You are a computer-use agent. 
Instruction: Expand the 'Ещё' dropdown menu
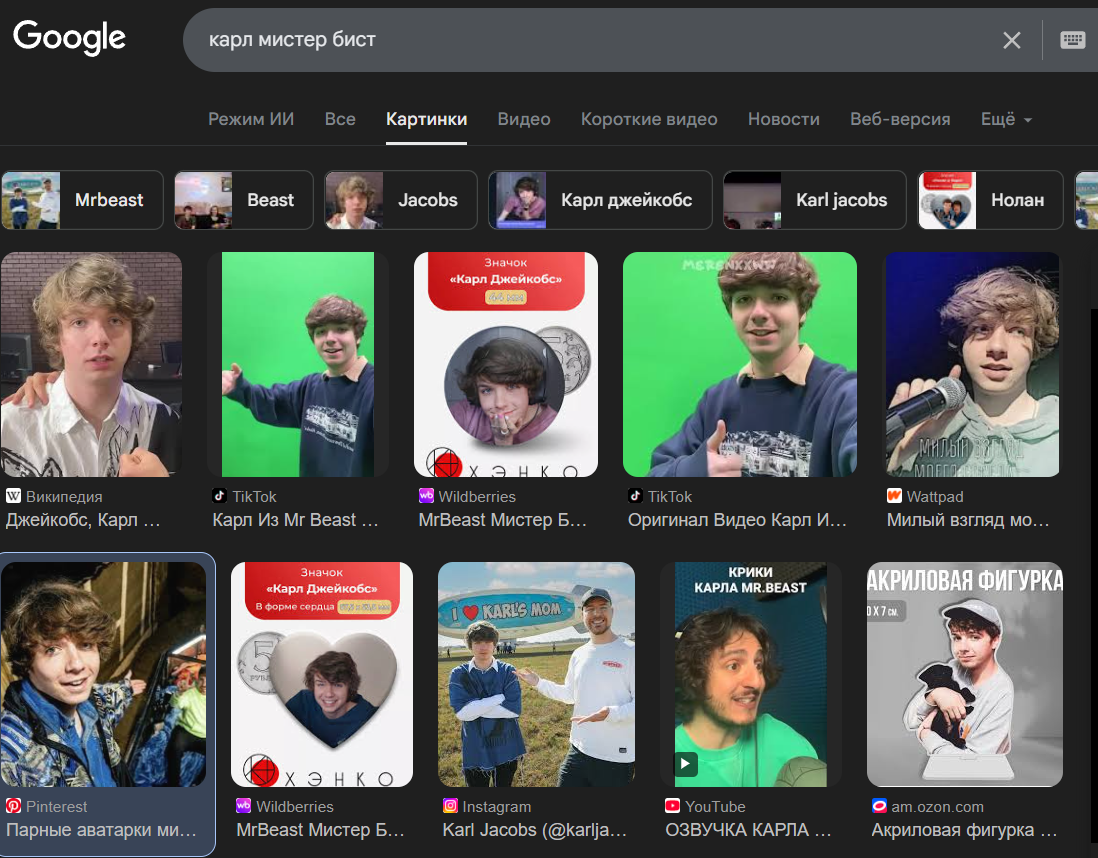[1006, 119]
